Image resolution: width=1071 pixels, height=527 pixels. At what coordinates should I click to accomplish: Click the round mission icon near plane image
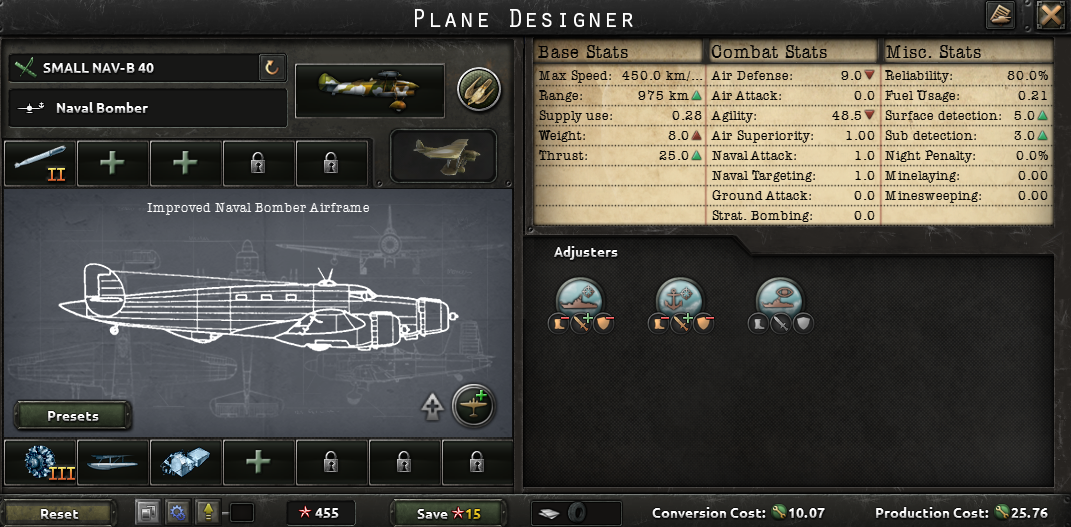point(479,89)
